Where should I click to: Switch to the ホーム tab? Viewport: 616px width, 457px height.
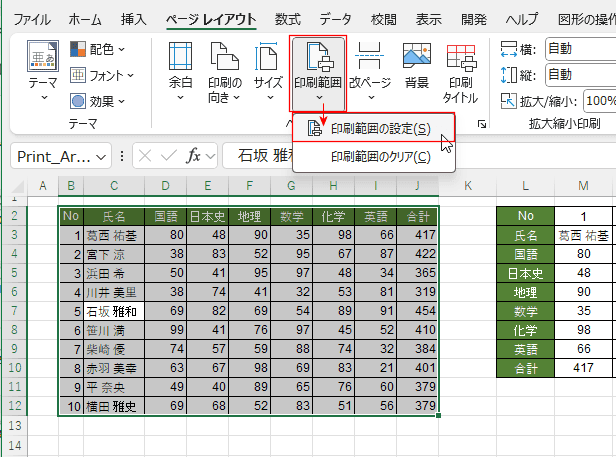(x=85, y=19)
